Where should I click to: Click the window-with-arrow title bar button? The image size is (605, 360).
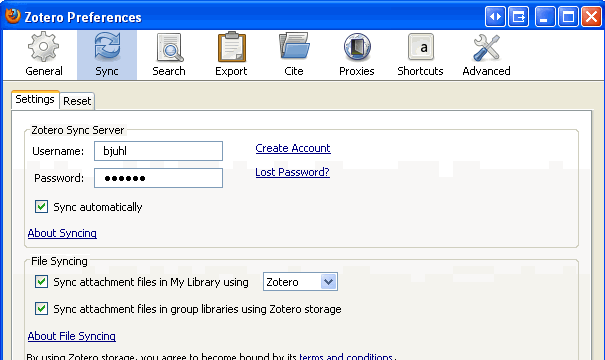click(519, 17)
